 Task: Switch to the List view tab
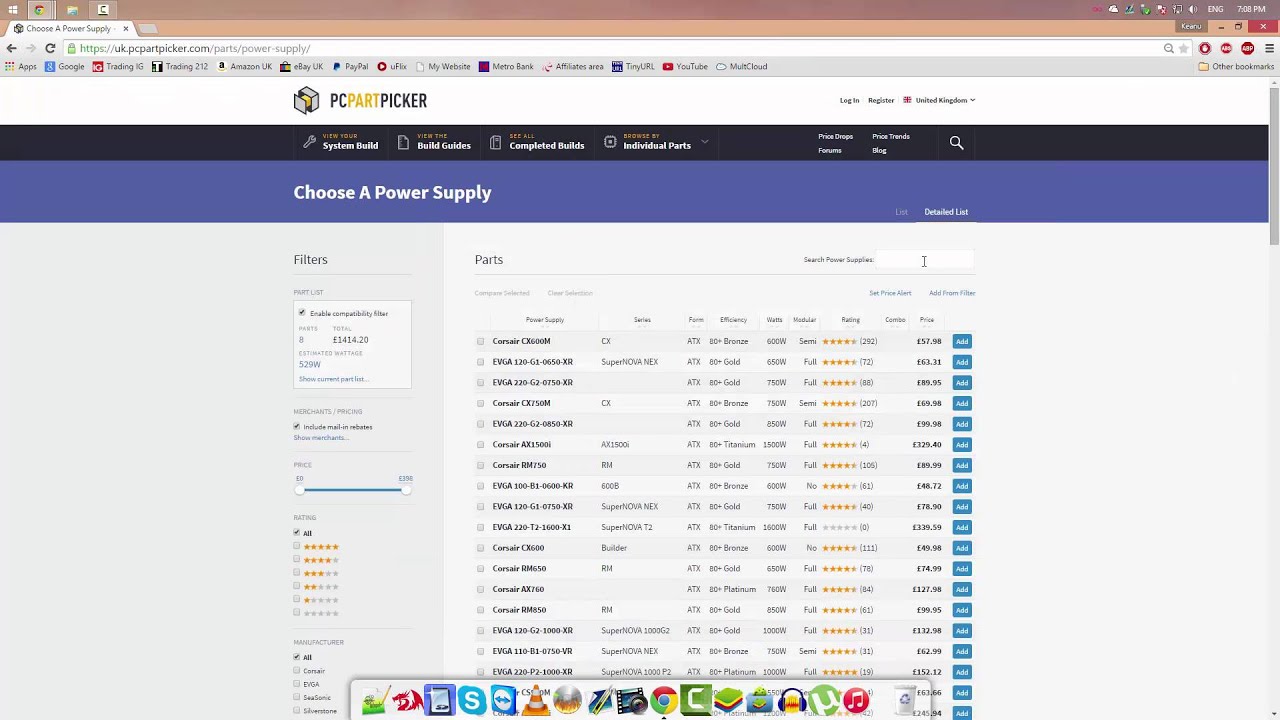[x=901, y=212]
